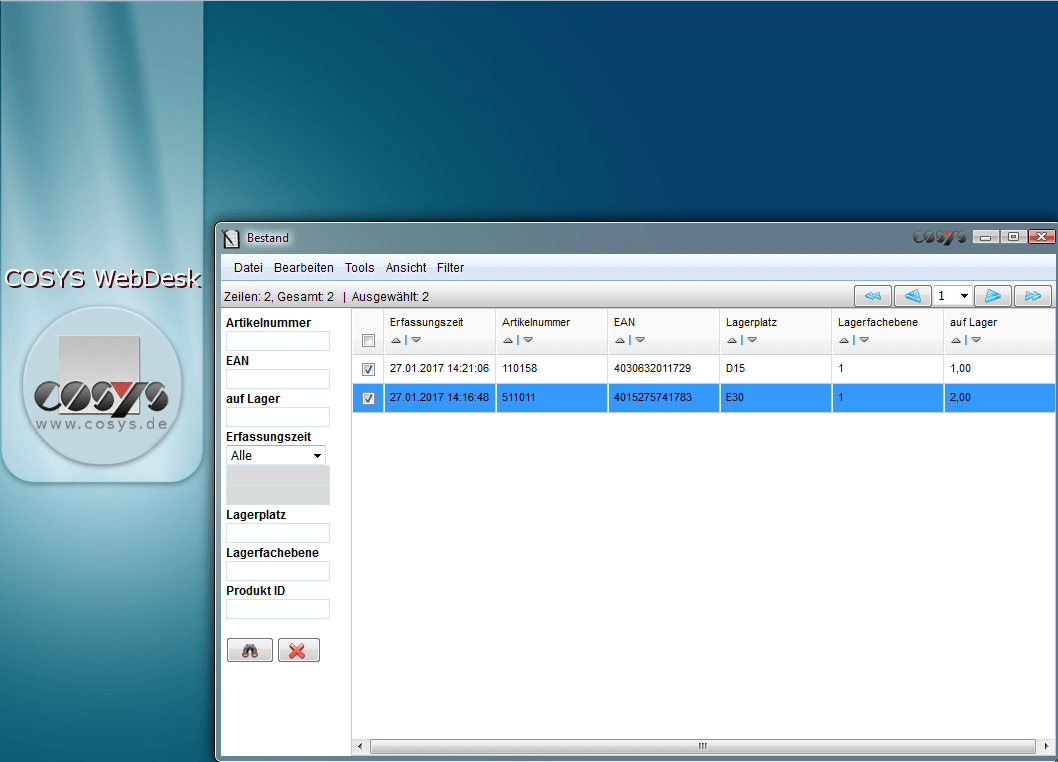Image resolution: width=1058 pixels, height=762 pixels.
Task: Click the horizontal scrollbar thumb
Action: click(x=702, y=746)
